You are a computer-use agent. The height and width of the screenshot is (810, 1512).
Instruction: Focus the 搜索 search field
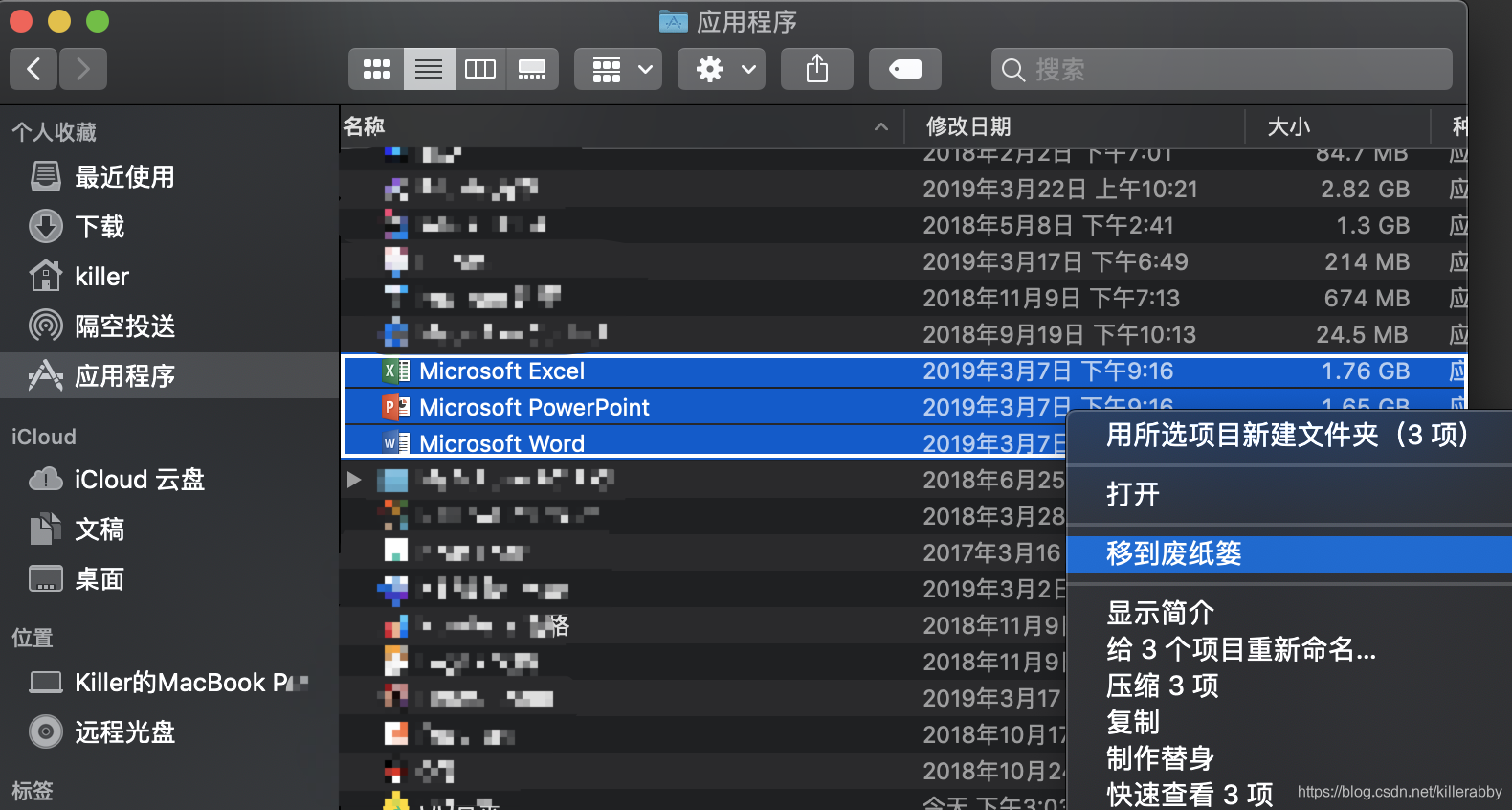(1222, 69)
